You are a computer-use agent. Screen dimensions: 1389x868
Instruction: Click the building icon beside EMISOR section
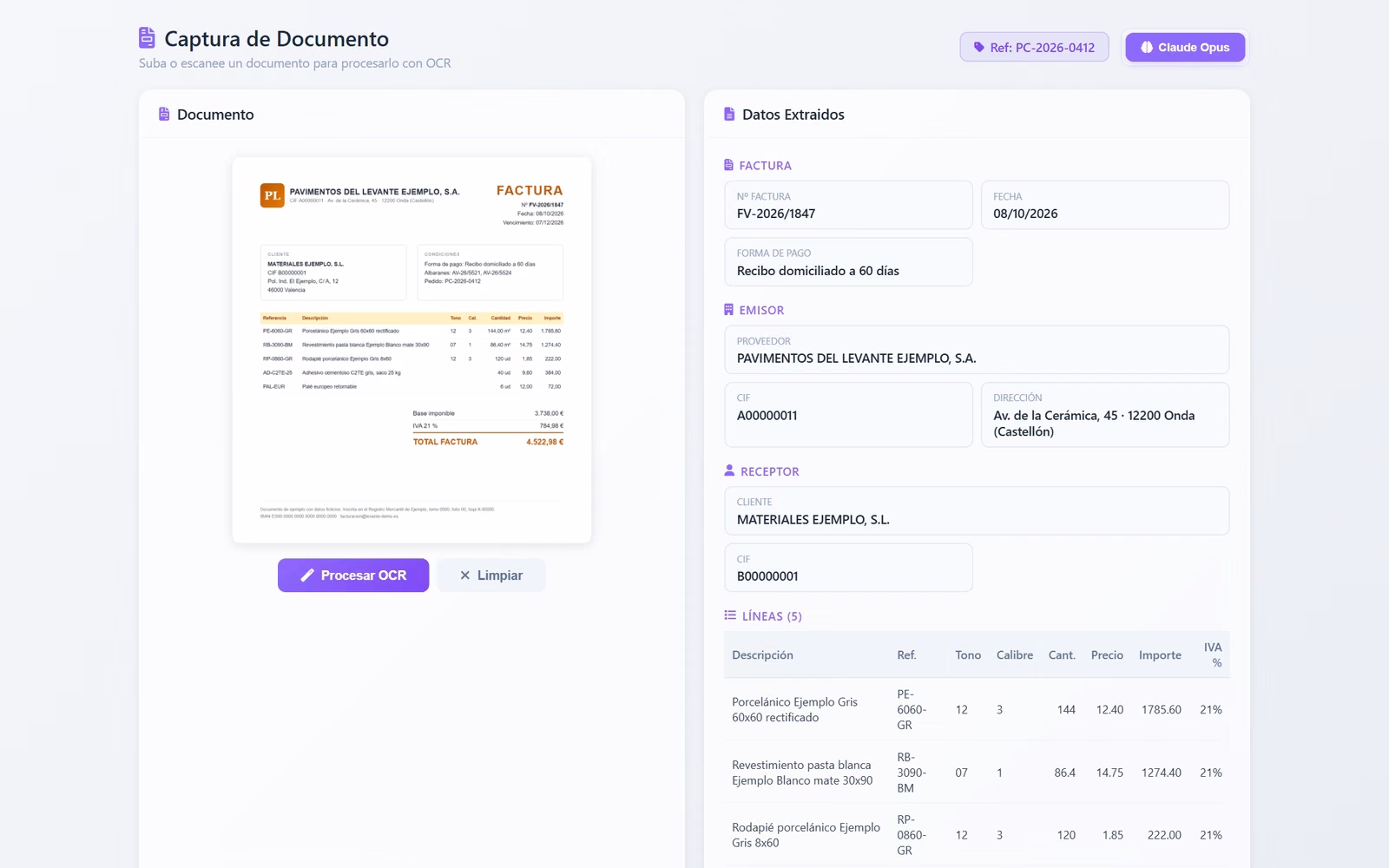tap(728, 310)
